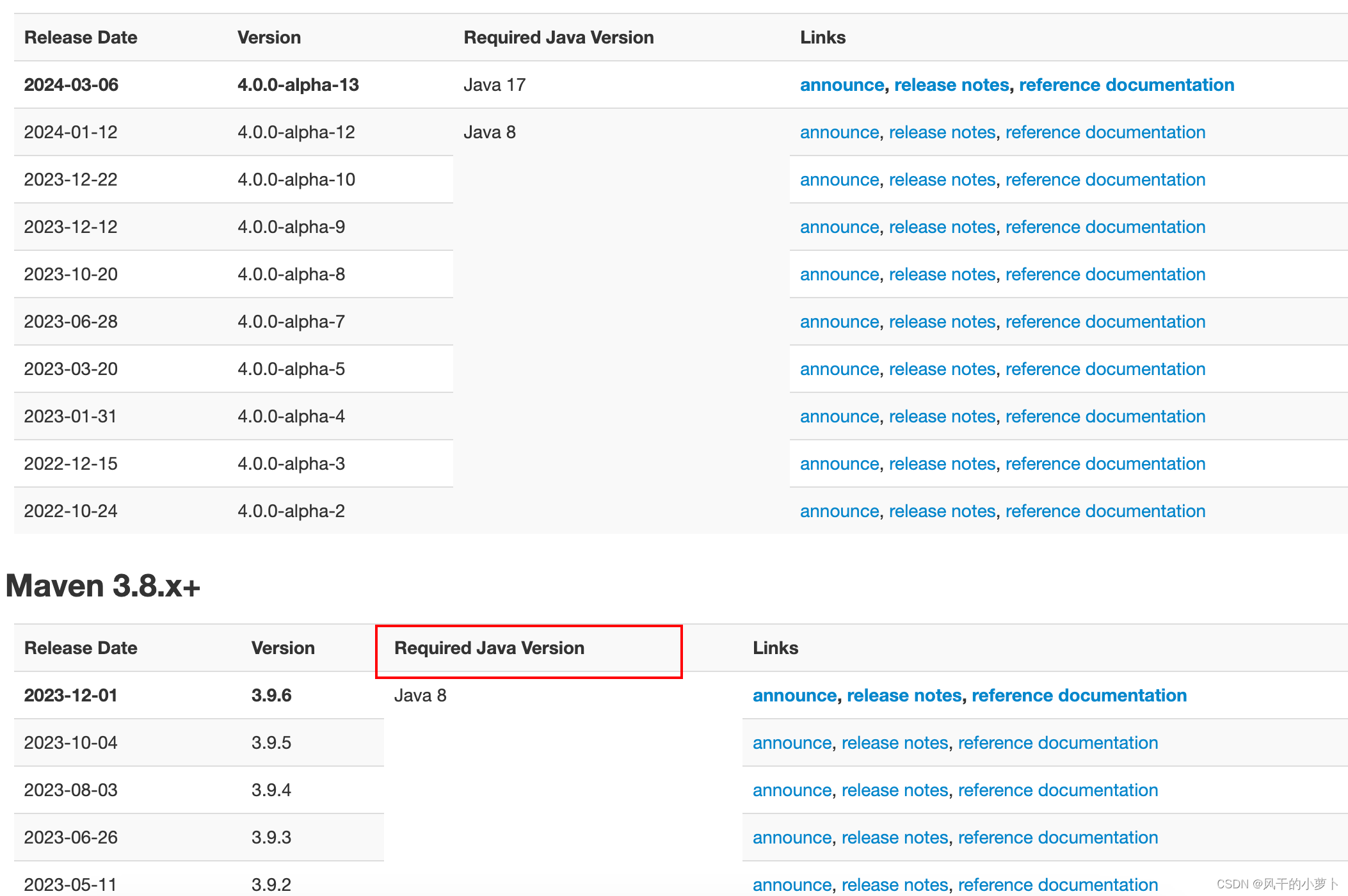
Task: Open announce link for Maven 3.9.4
Action: pyautogui.click(x=792, y=790)
